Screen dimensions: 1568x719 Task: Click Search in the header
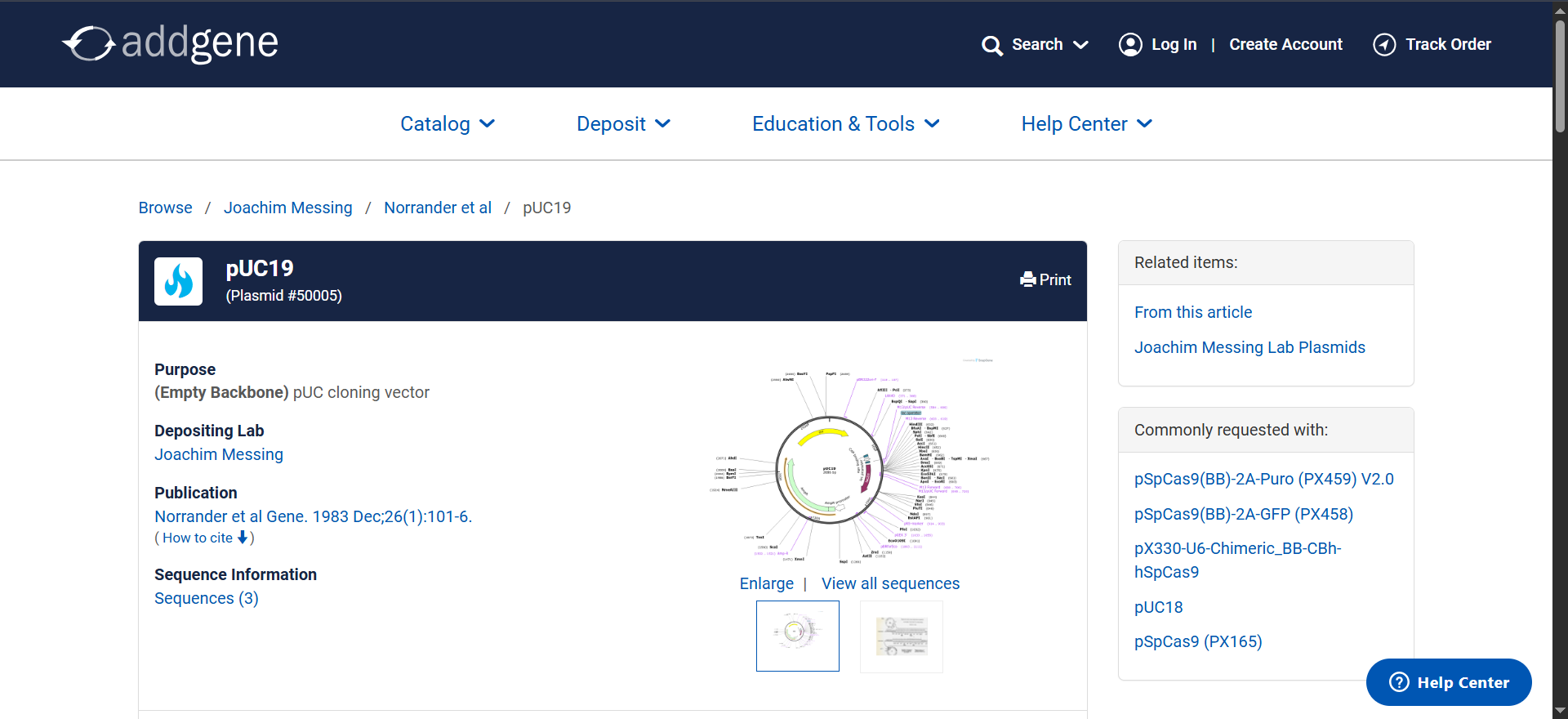pos(1037,44)
